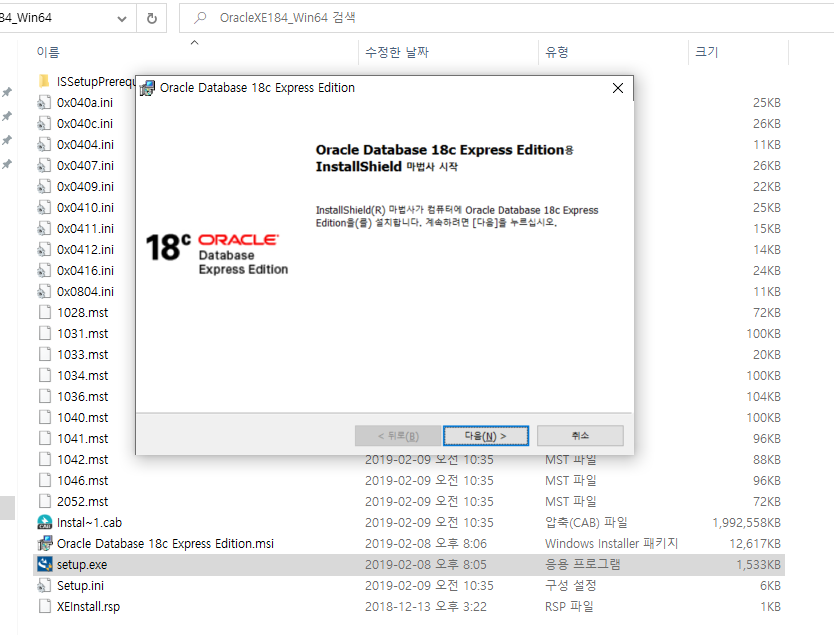Select 1042.mst file icon
Viewport: 834px width, 635px height.
click(45, 459)
